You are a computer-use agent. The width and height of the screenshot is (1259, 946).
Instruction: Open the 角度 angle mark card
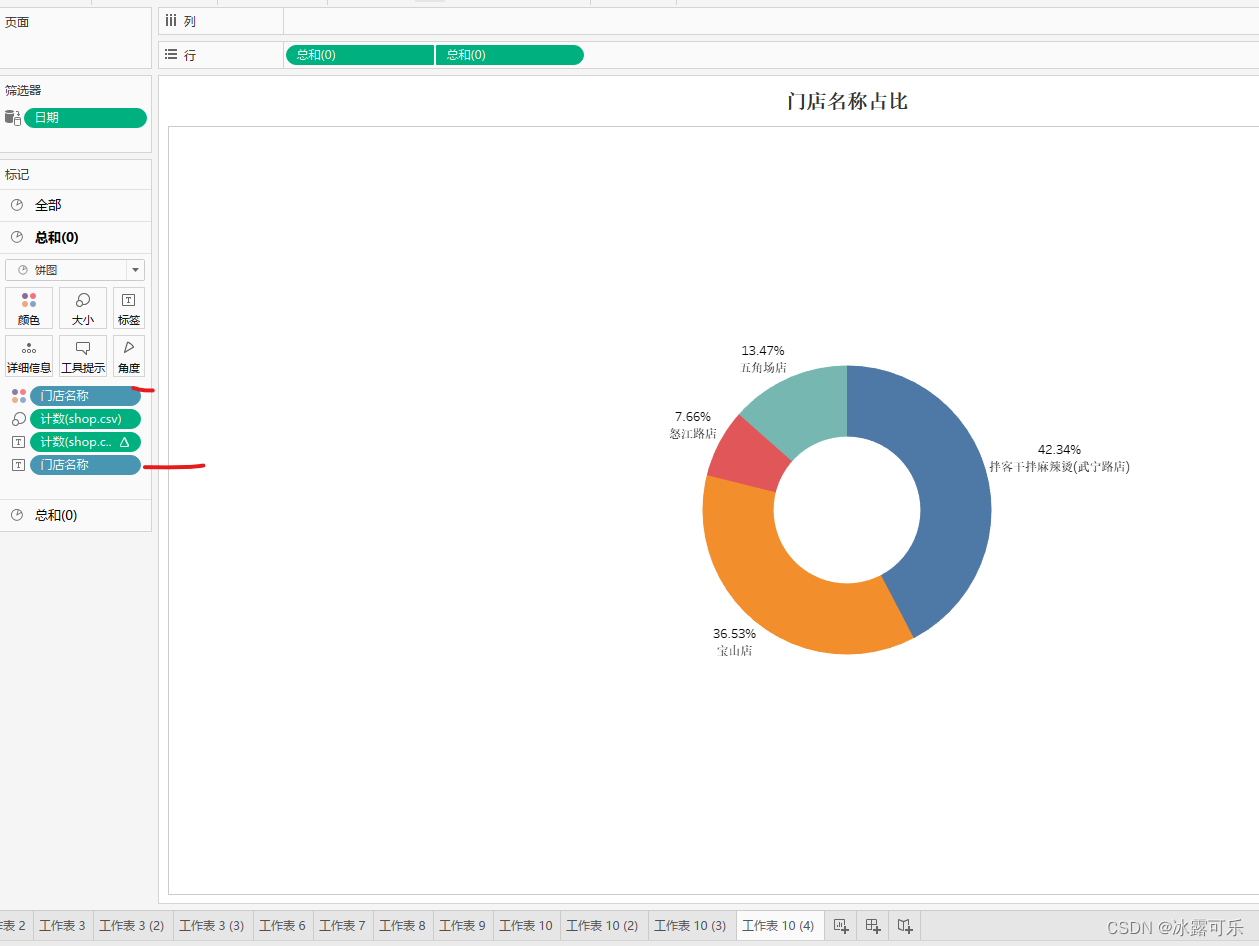(129, 356)
